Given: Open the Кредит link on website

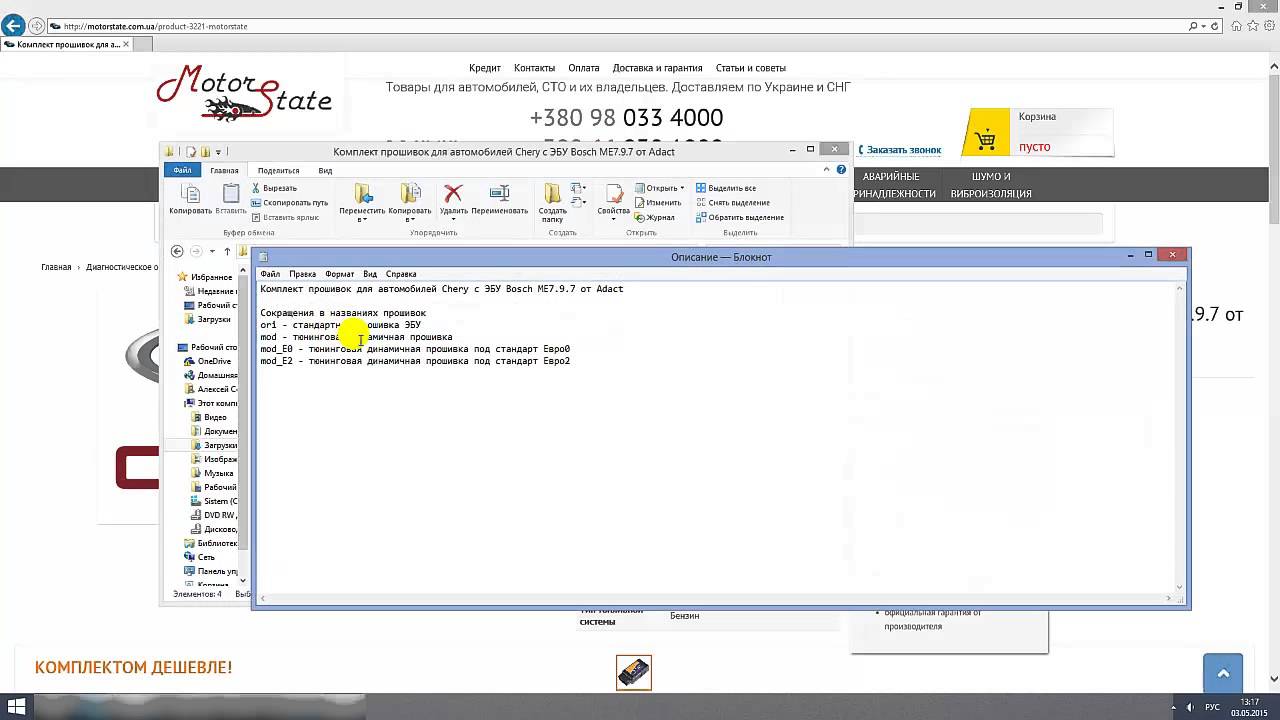Looking at the screenshot, I should pos(485,68).
